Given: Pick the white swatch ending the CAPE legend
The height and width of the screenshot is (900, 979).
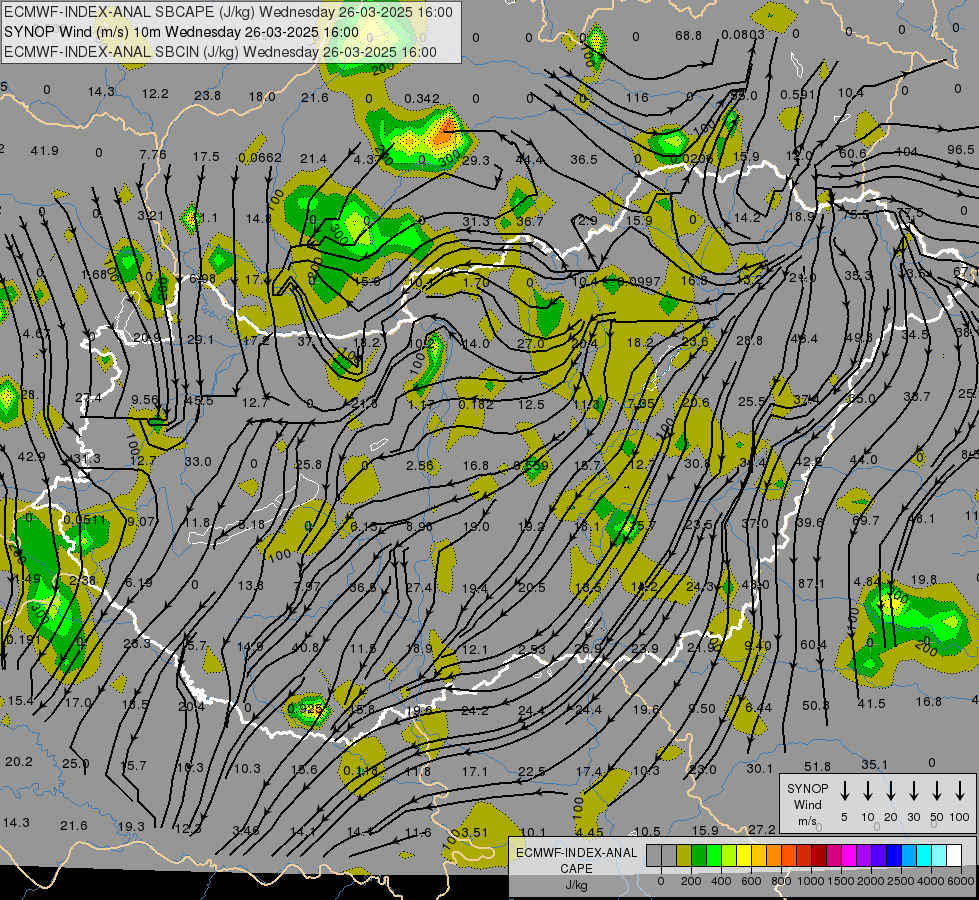Looking at the screenshot, I should click(954, 855).
